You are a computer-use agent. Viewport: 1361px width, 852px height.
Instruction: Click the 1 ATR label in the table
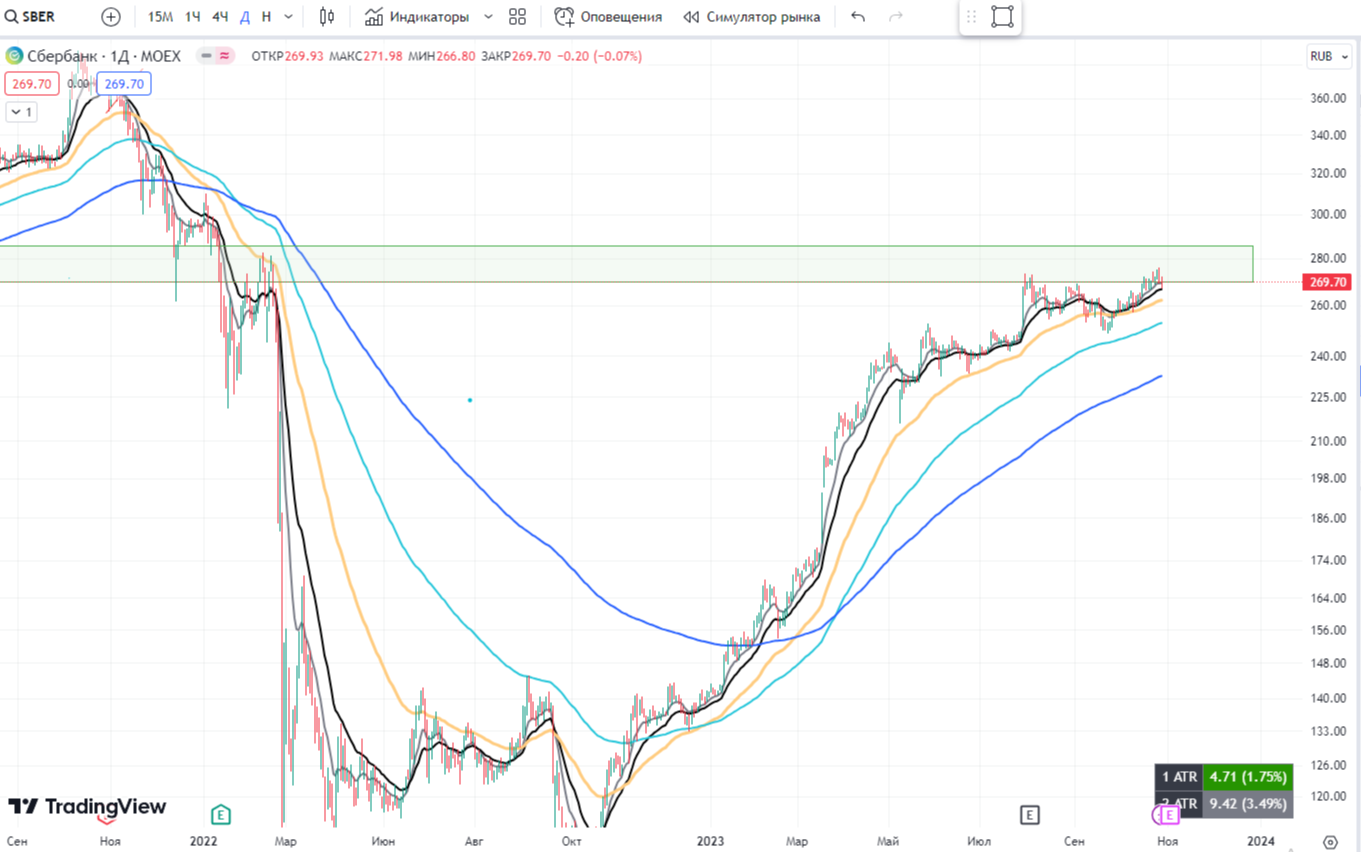click(1179, 776)
